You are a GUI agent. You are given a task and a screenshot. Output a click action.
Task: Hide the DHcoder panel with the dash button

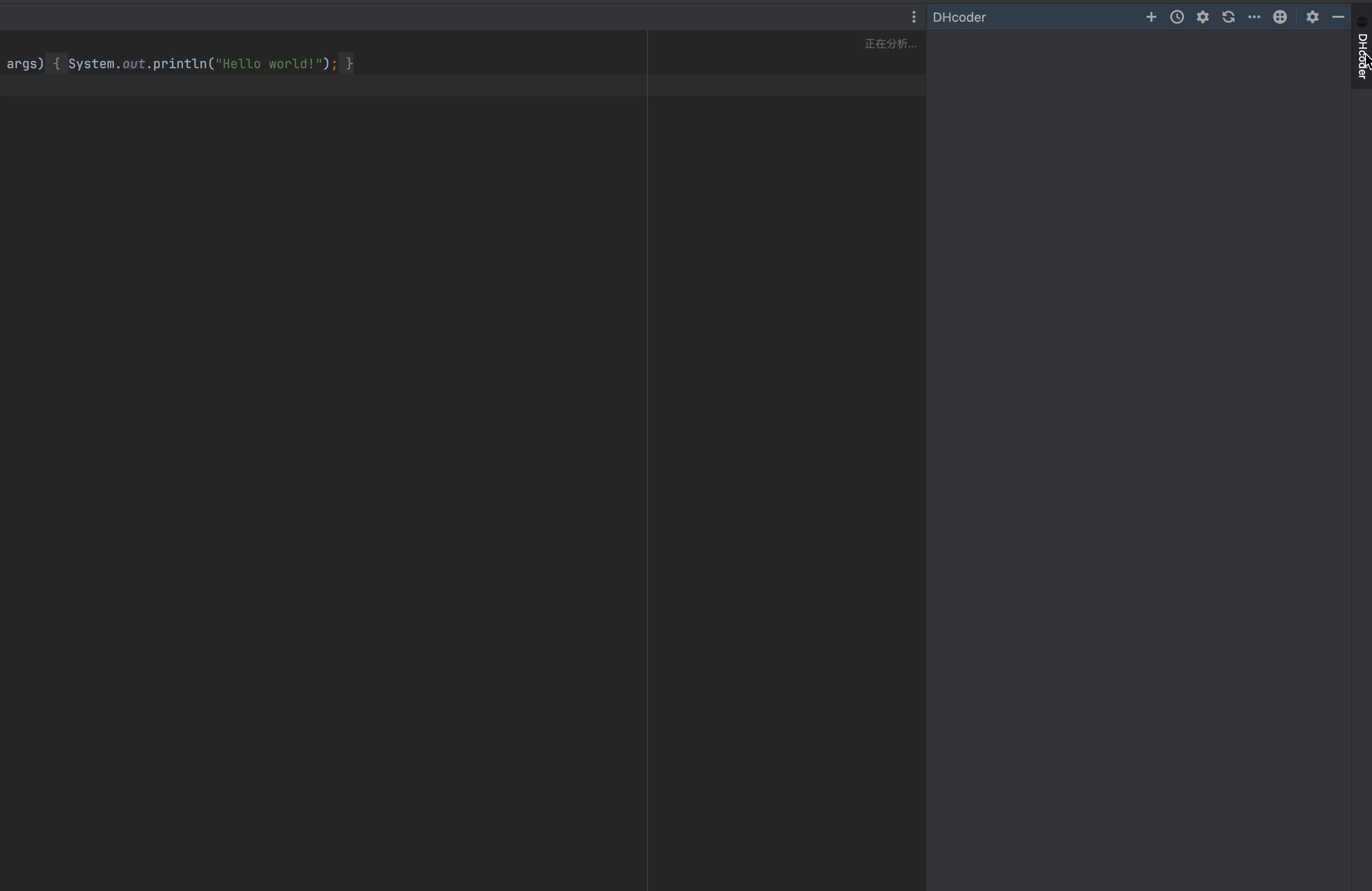pyautogui.click(x=1338, y=17)
